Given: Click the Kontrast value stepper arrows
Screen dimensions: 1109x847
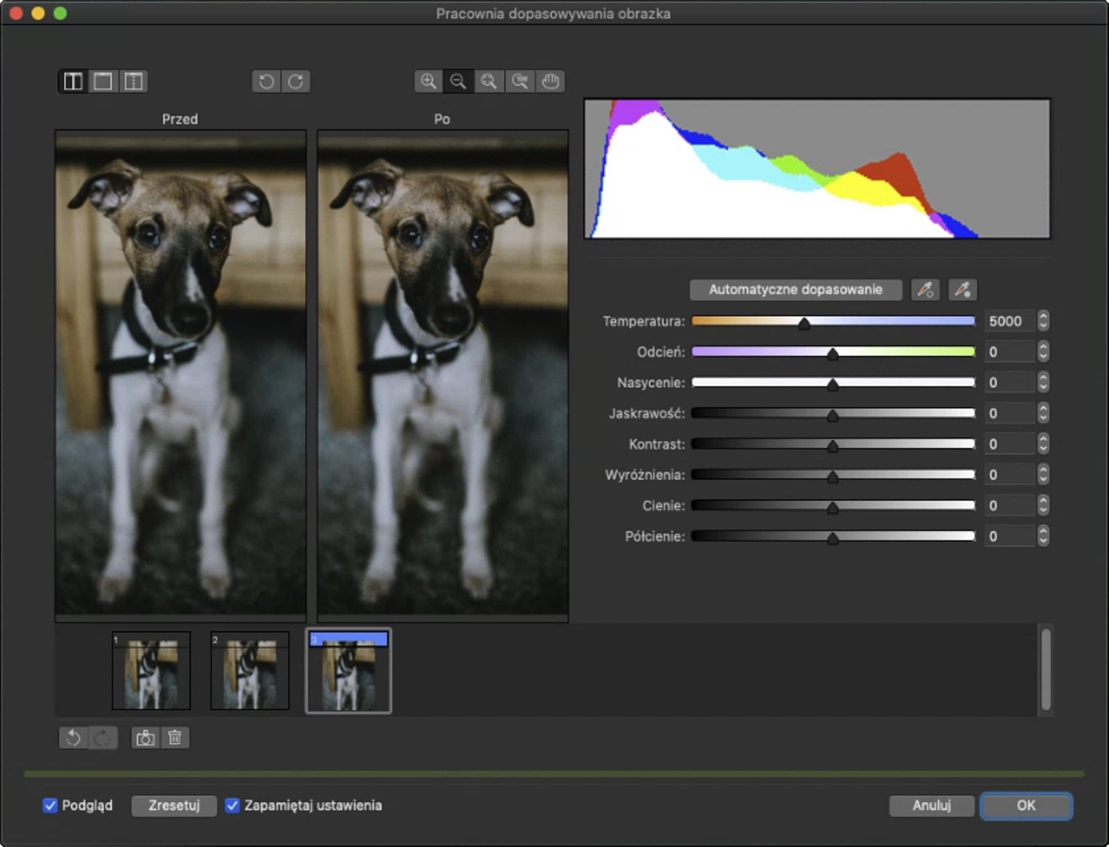Looking at the screenshot, I should tap(1043, 444).
